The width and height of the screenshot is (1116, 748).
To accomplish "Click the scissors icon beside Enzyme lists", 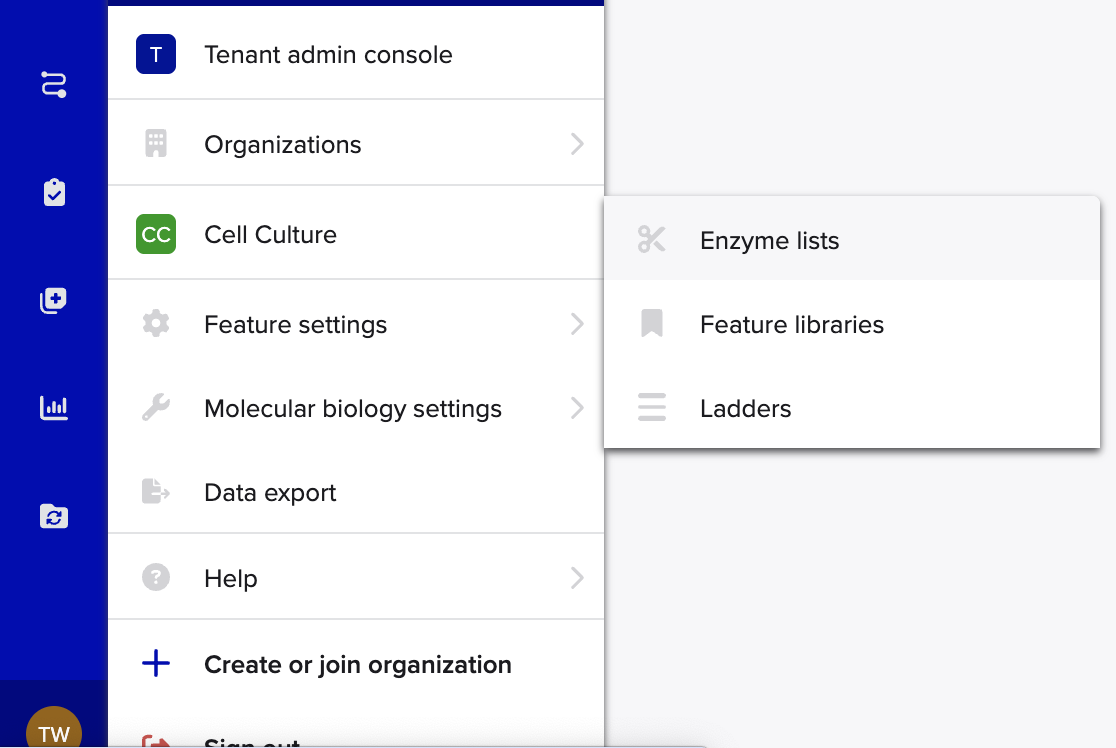I will click(x=652, y=240).
